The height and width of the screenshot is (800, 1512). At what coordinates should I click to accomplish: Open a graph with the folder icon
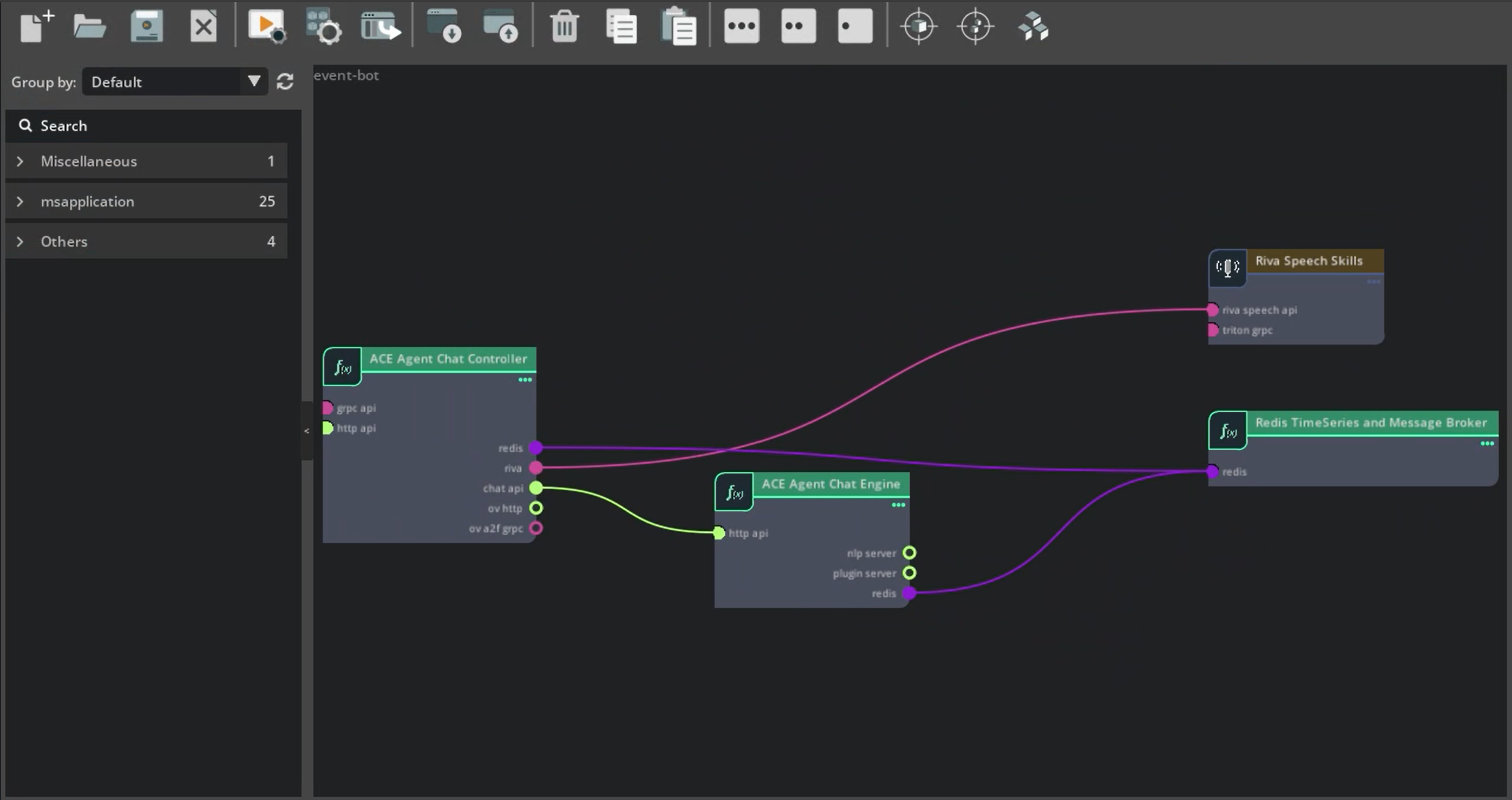[89, 27]
